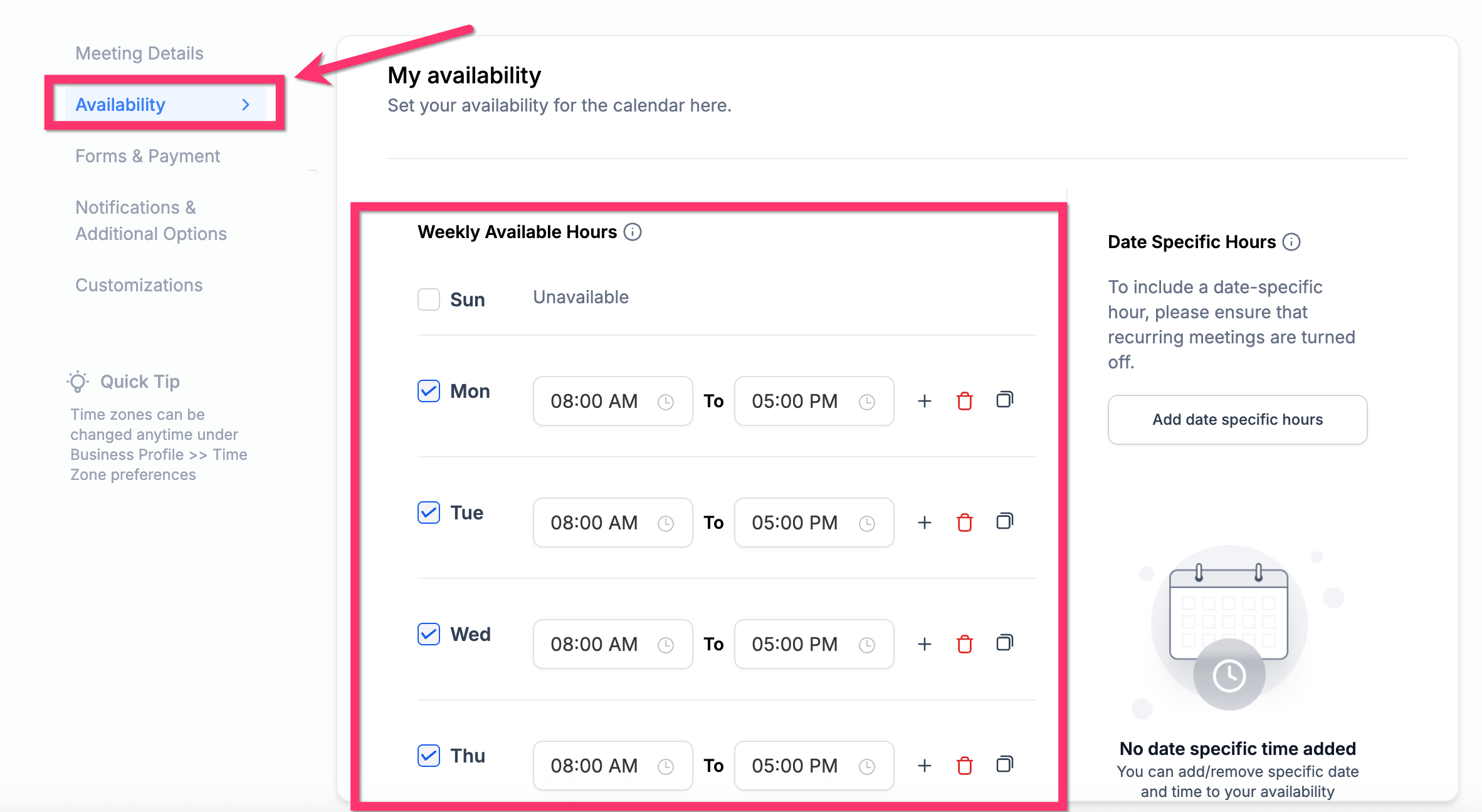Screen dimensions: 1482x812
Task: Delete Monday's time slot with the trash icon
Action: (x=964, y=401)
